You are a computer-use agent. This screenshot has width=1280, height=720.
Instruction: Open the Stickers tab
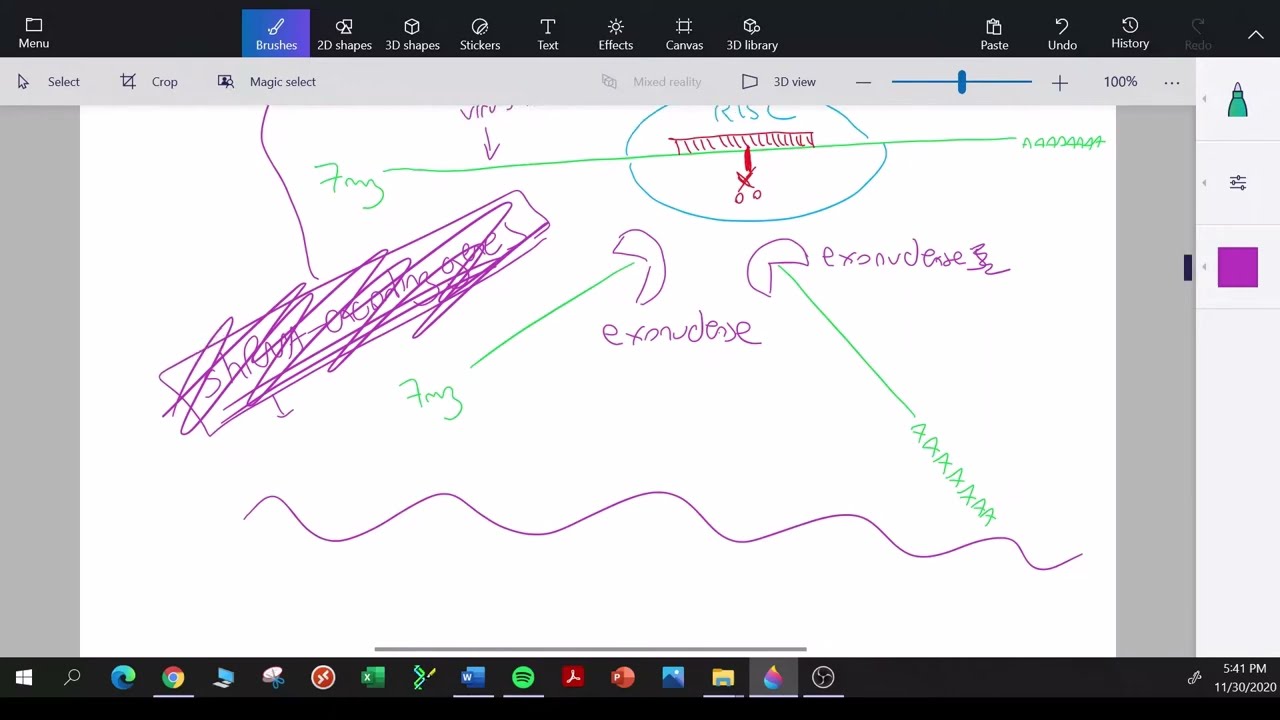(480, 33)
